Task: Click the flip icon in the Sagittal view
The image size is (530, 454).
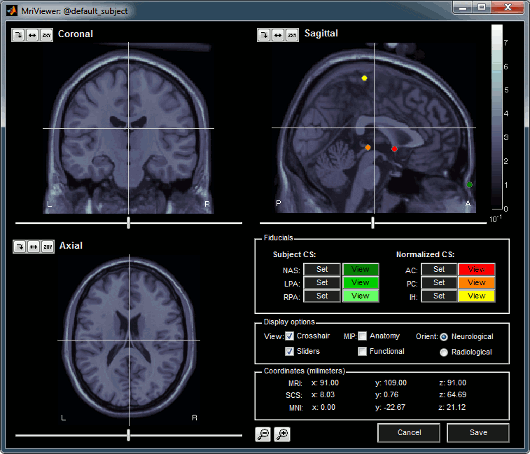Action: 278,34
